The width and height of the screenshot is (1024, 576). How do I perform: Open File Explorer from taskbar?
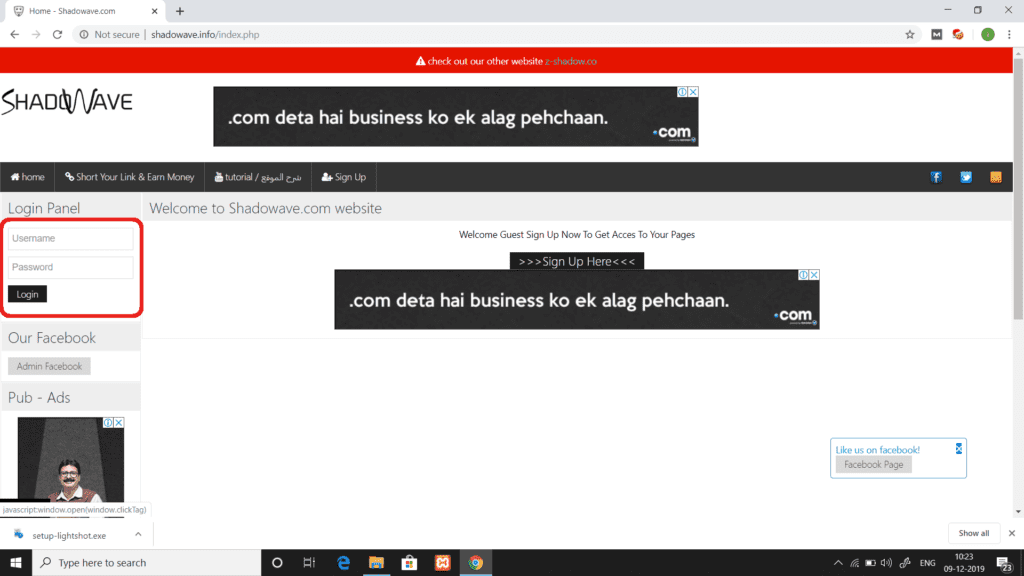point(376,562)
